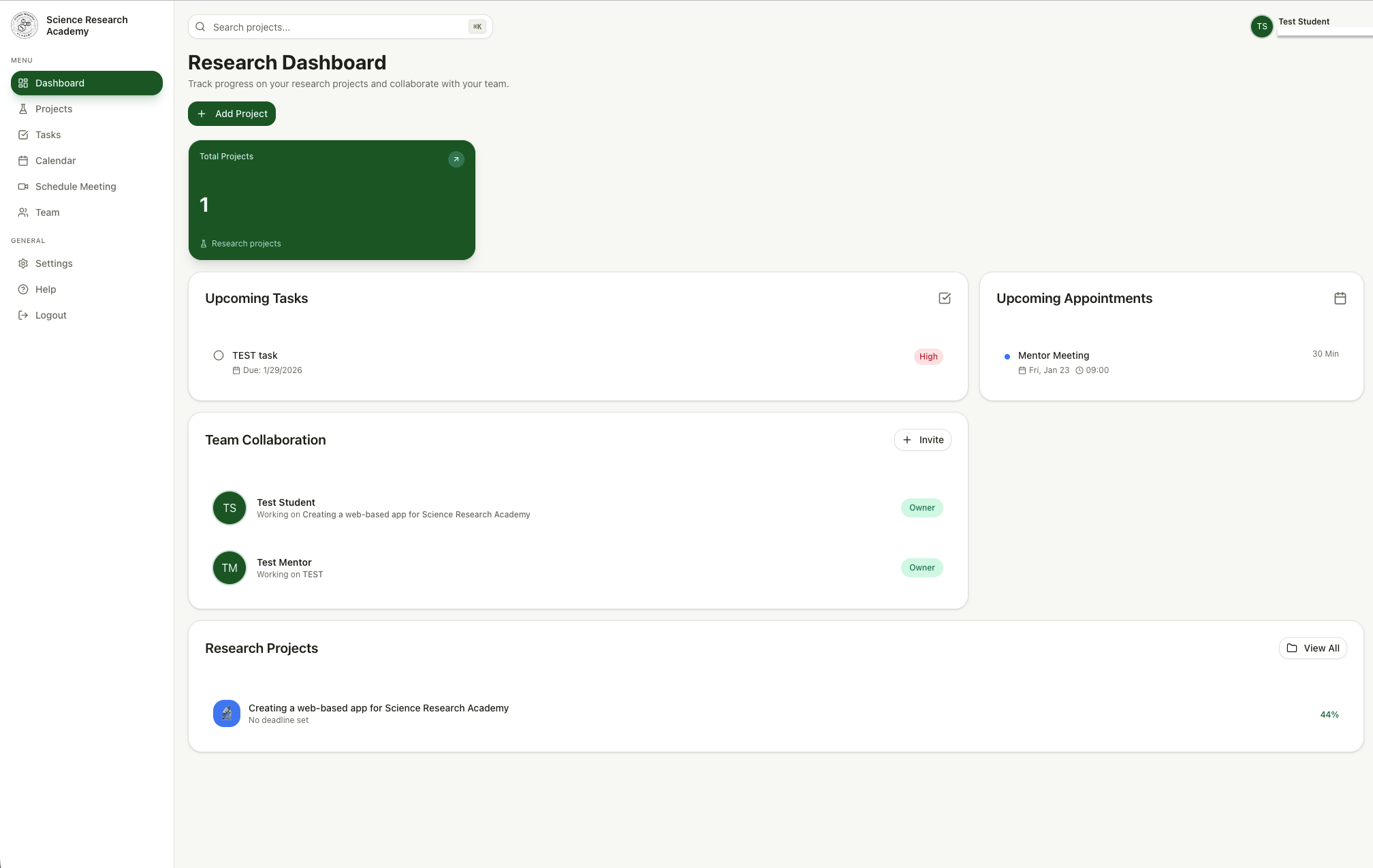Click the TS avatar in top right
This screenshot has height=868, width=1373.
[x=1261, y=27]
